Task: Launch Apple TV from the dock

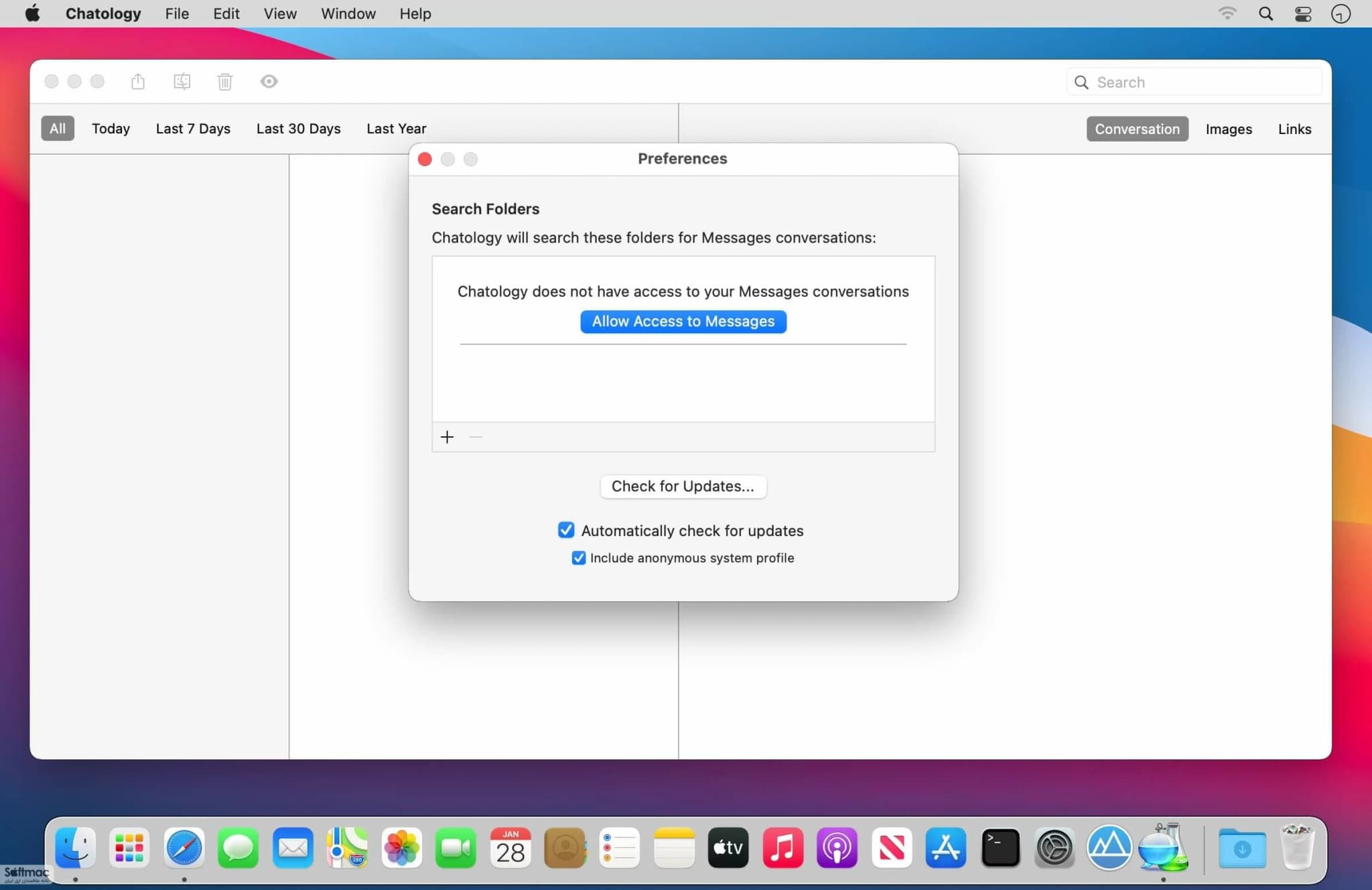Action: (728, 847)
